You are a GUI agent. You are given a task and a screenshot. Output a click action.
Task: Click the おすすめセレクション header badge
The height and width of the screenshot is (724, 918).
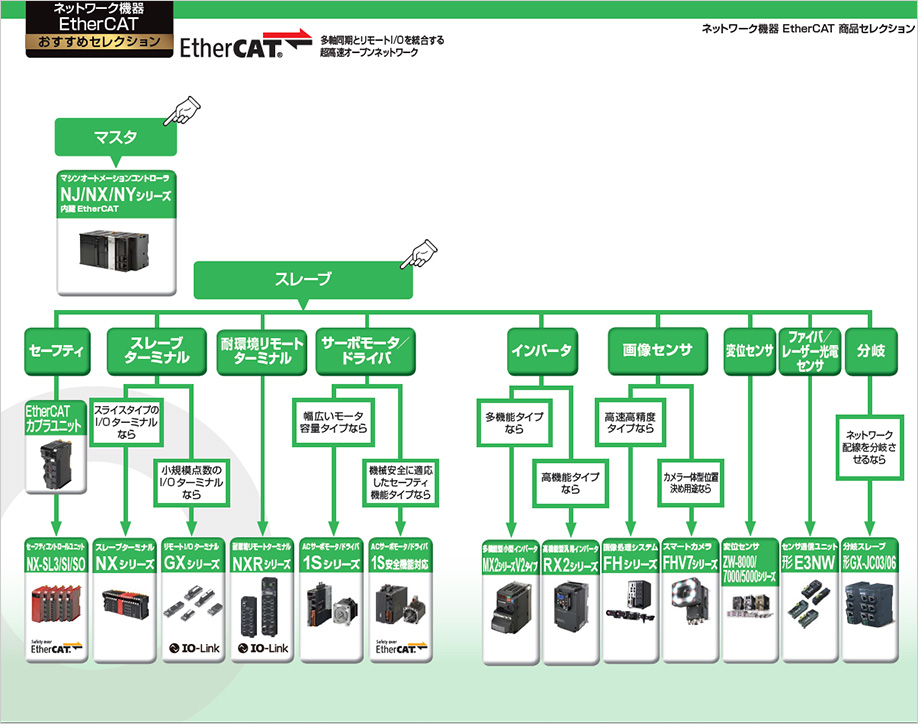tap(99, 42)
